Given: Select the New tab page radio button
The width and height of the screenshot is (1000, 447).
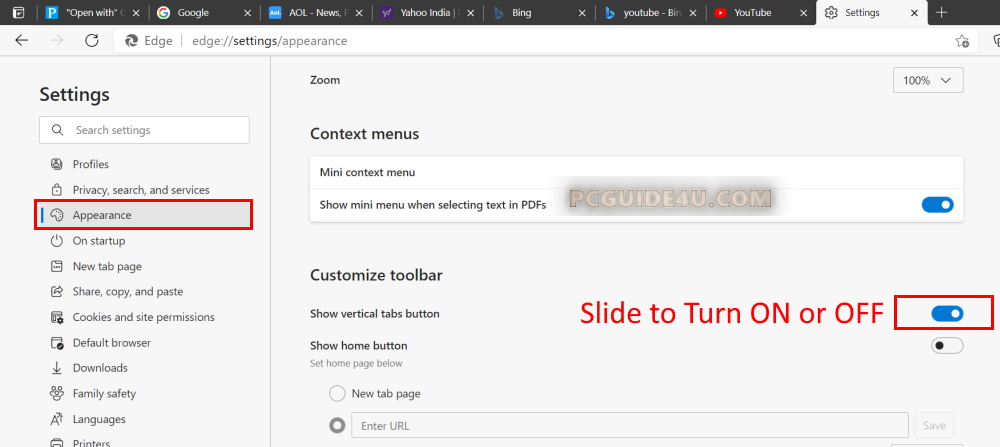Looking at the screenshot, I should pyautogui.click(x=338, y=394).
